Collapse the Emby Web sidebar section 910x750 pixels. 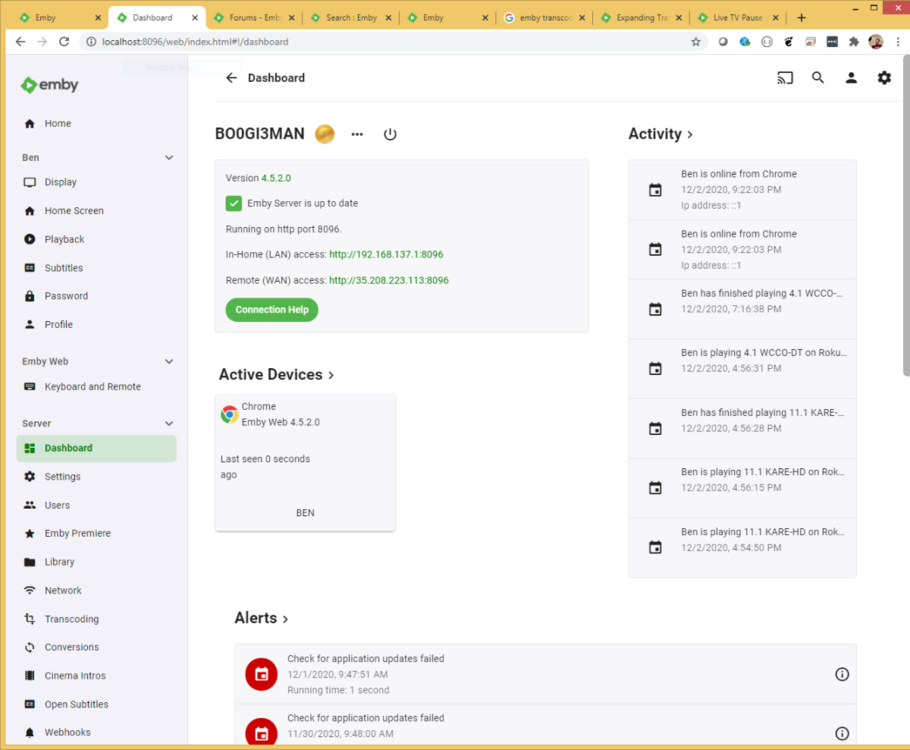(x=169, y=362)
